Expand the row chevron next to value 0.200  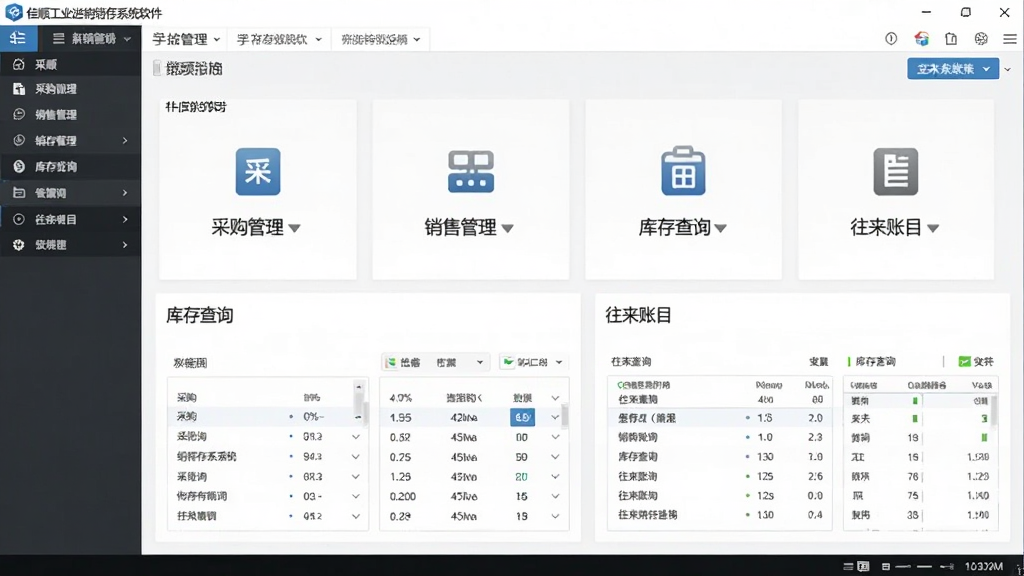point(555,496)
